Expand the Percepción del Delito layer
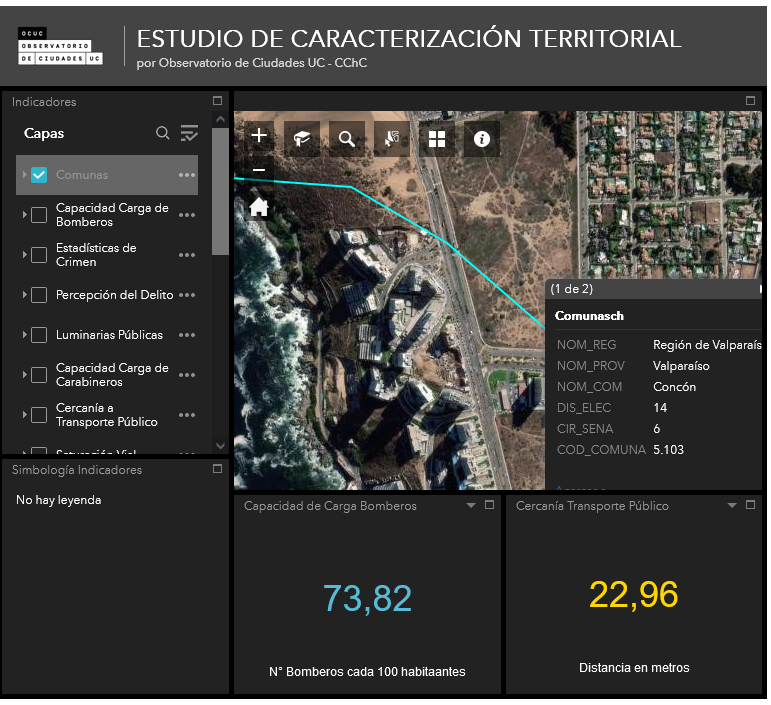771x705 pixels. tap(24, 294)
